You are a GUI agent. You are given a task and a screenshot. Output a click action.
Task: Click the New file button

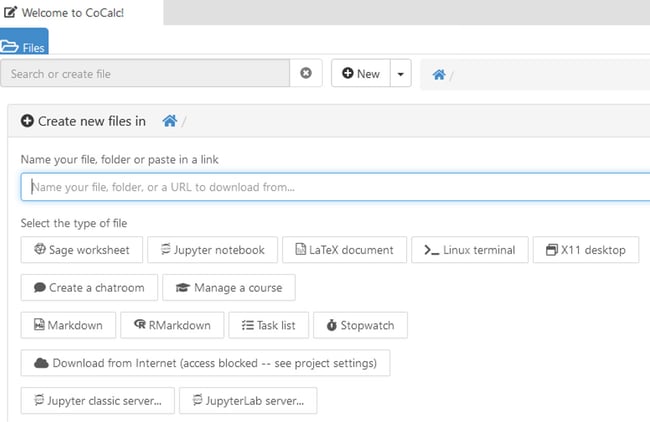(361, 74)
